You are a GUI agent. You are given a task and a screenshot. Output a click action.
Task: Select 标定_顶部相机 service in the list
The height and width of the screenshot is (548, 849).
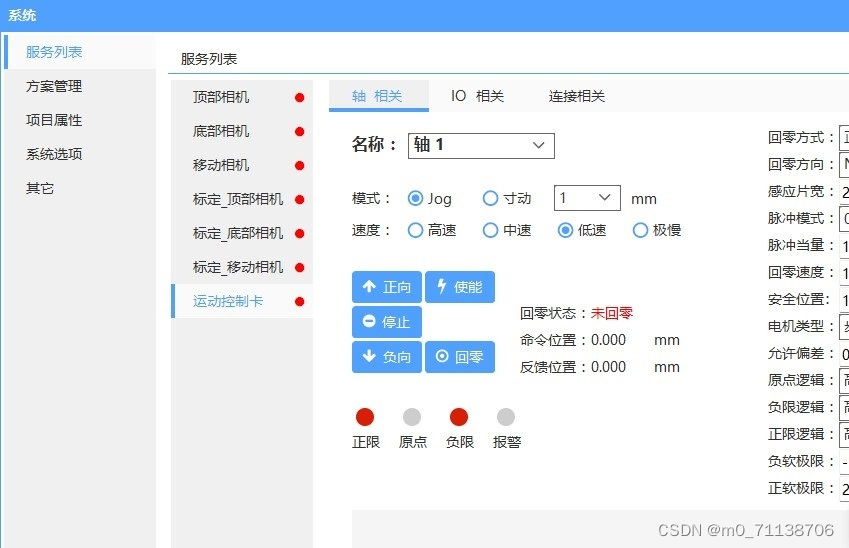coord(242,199)
